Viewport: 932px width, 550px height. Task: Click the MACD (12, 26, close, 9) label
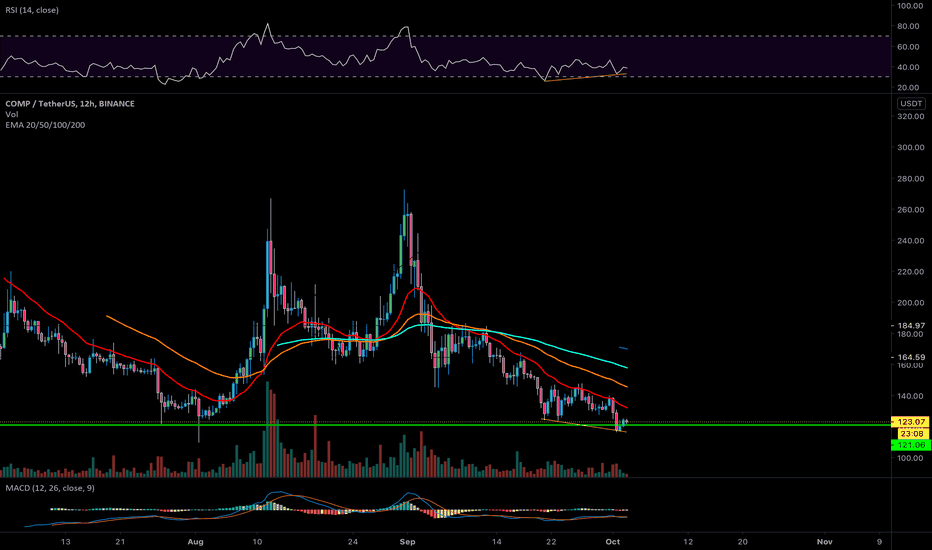point(50,488)
